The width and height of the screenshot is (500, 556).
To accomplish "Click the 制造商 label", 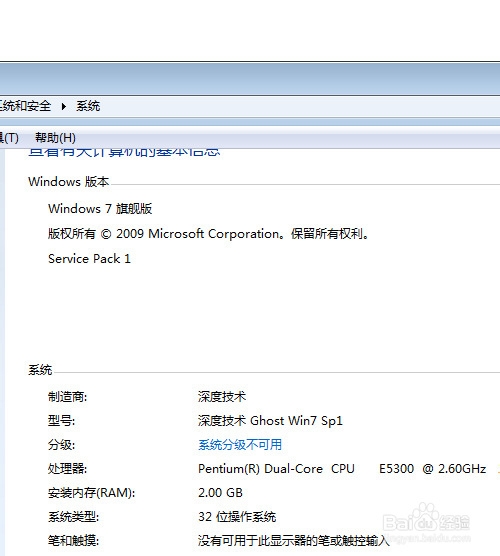I will point(67,396).
